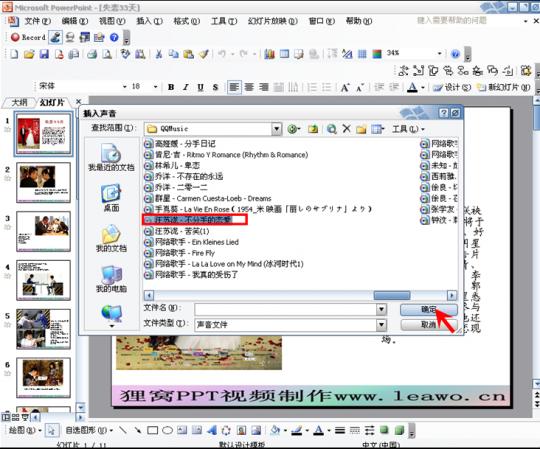Delete selected file with X icon

coord(346,129)
